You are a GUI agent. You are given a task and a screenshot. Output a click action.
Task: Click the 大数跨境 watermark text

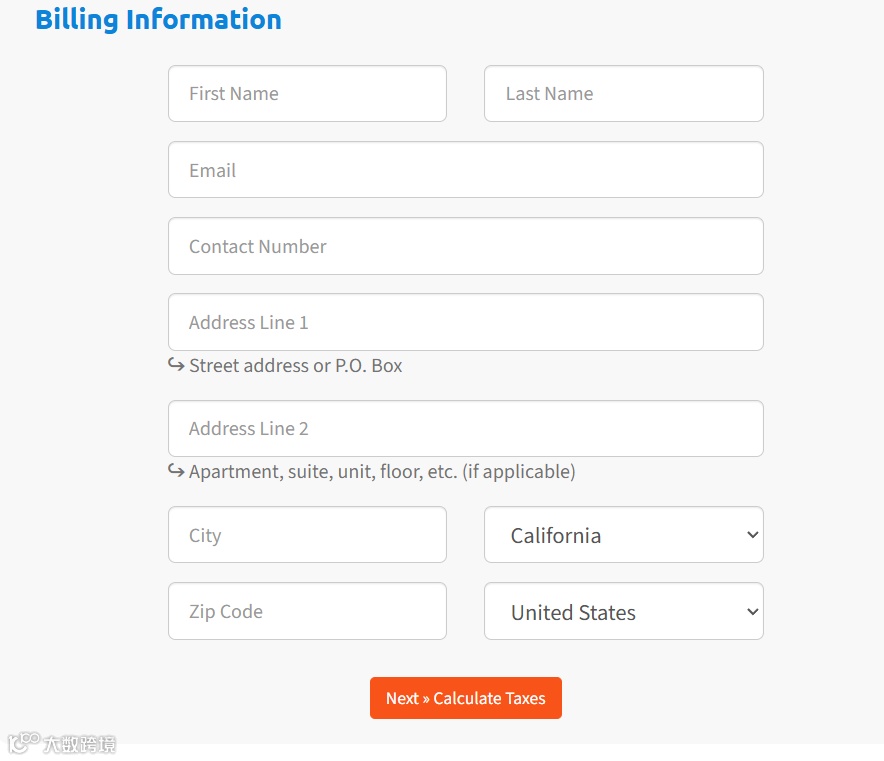(79, 744)
